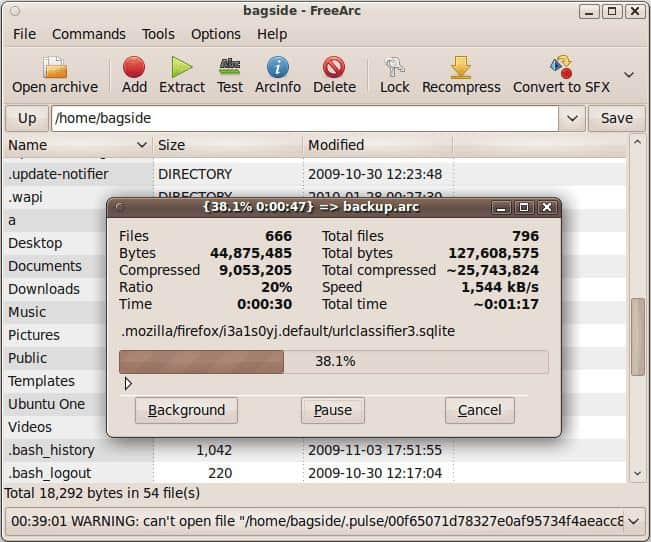Select the Videos folder
Screen dimensions: 651x542
click(x=30, y=427)
